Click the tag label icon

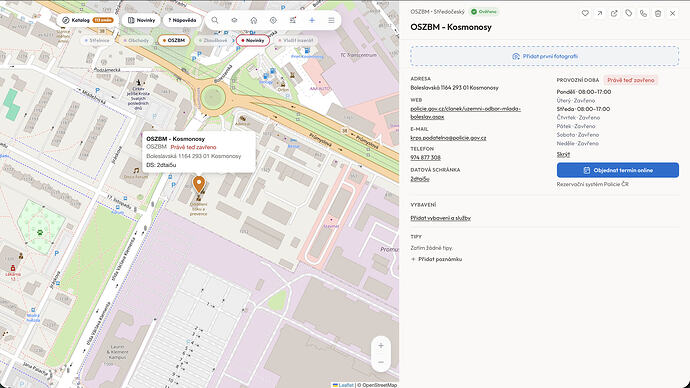pyautogui.click(x=628, y=13)
